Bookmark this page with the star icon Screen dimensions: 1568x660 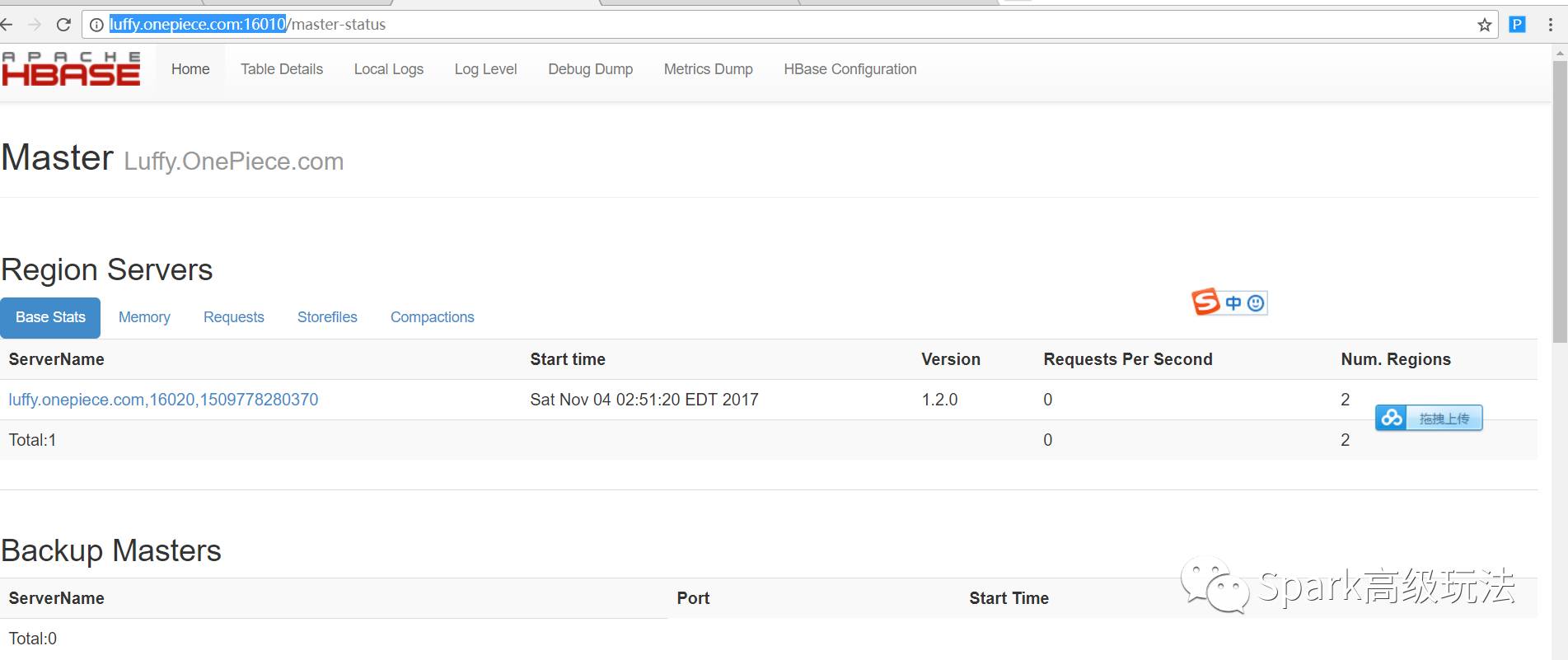(x=1484, y=25)
